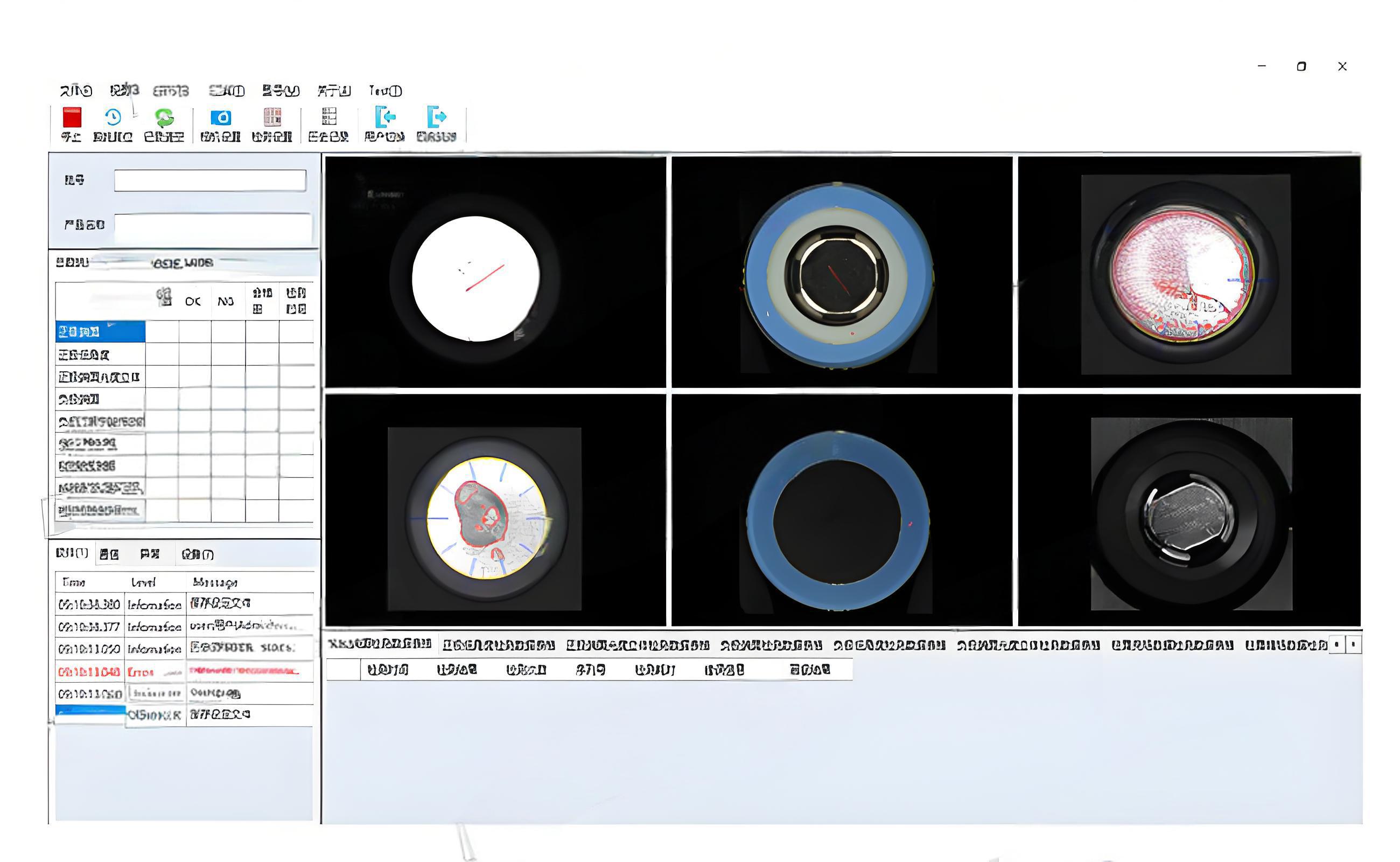This screenshot has width=1400, height=862.
Task: Click the black-and-white table grid toolbar icon
Action: click(329, 116)
